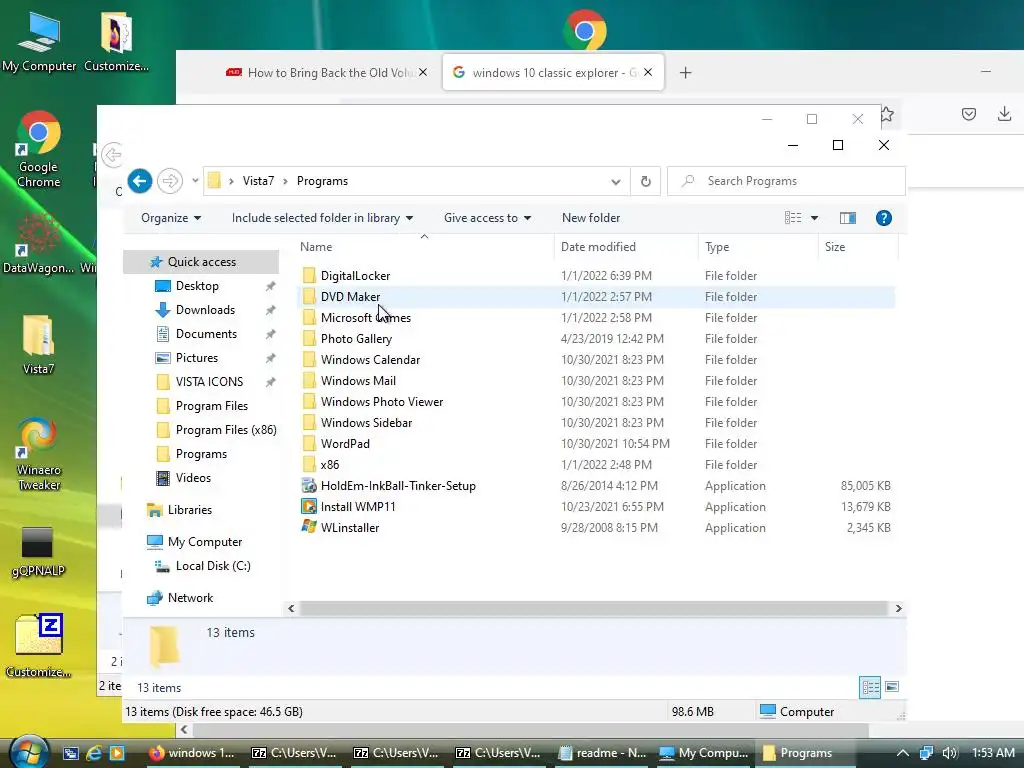Switch to How to Bring Back browser tab
Image resolution: width=1024 pixels, height=768 pixels.
pos(325,72)
